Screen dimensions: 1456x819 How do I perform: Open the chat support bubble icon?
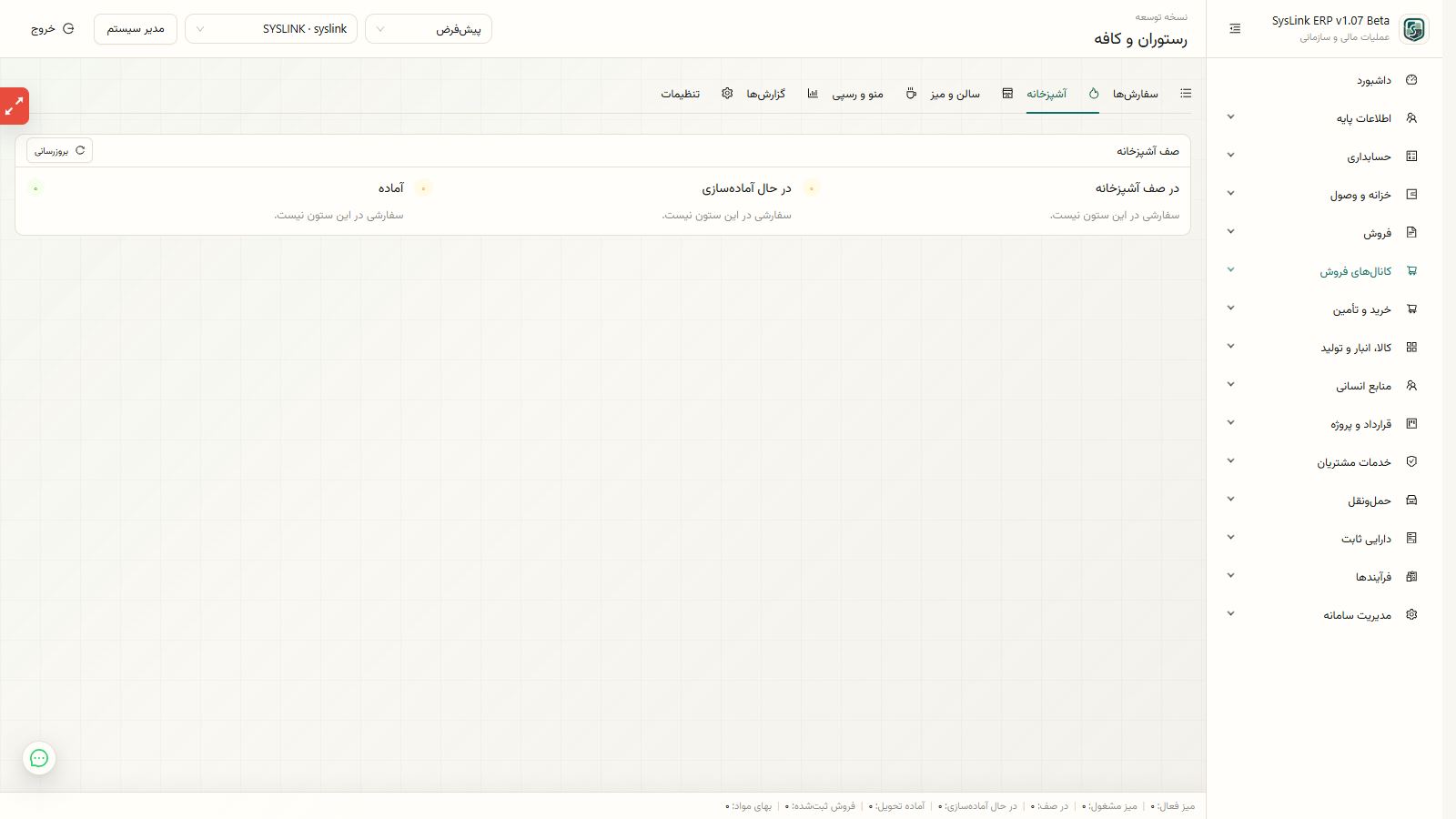point(39,758)
